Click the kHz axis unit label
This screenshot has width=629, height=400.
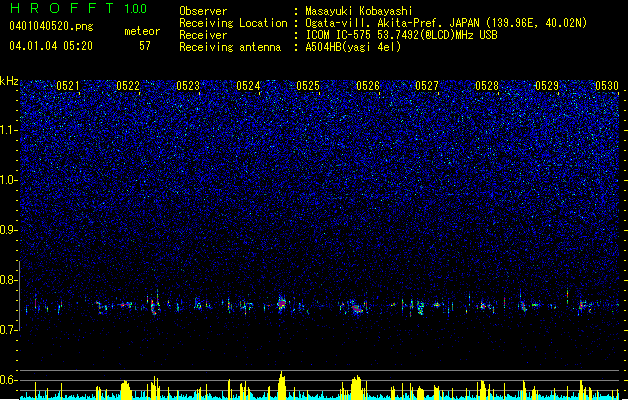point(9,81)
